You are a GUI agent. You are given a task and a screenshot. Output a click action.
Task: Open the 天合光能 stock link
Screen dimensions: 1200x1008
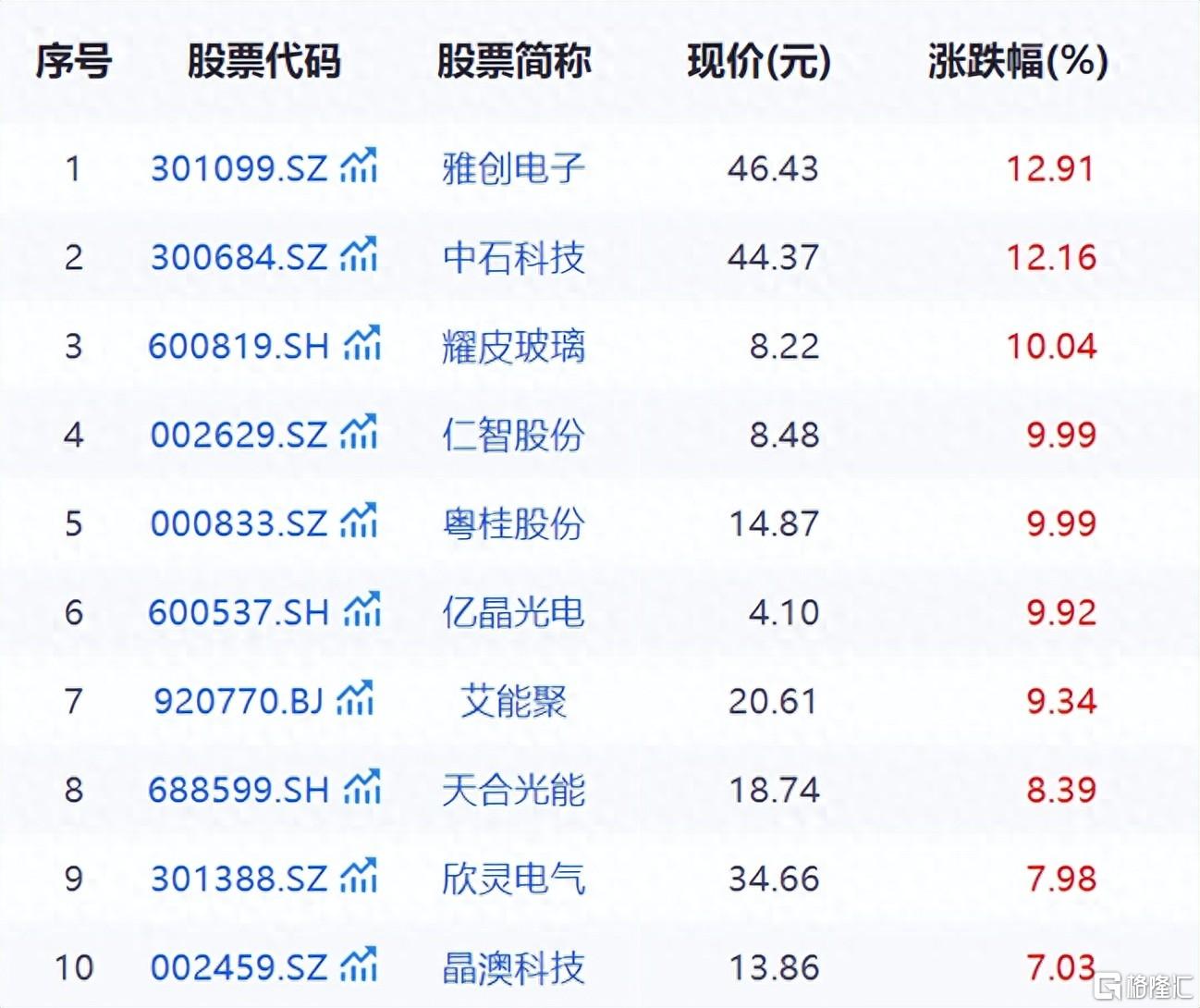pos(513,790)
